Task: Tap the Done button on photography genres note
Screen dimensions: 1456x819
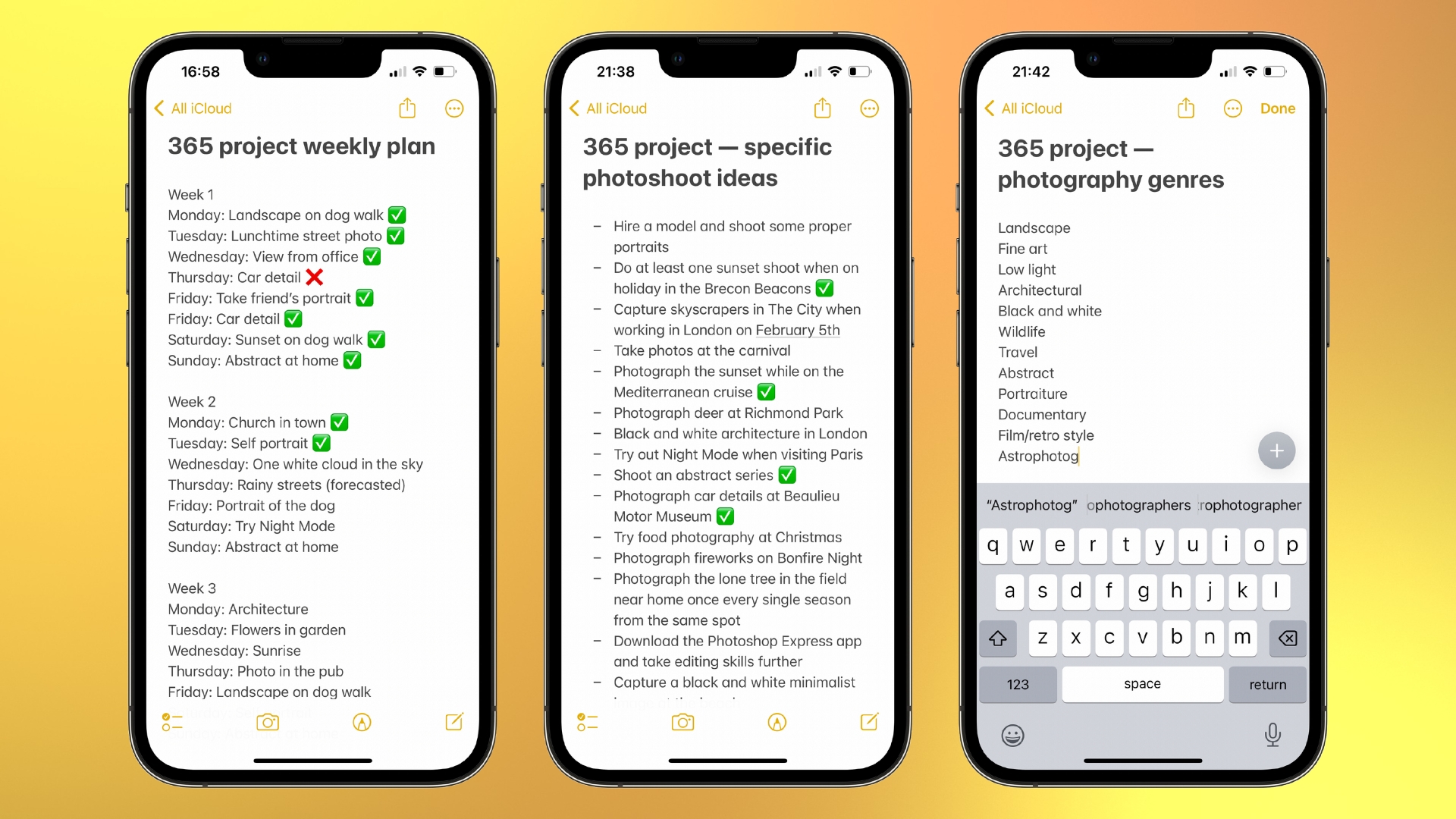Action: point(1279,108)
